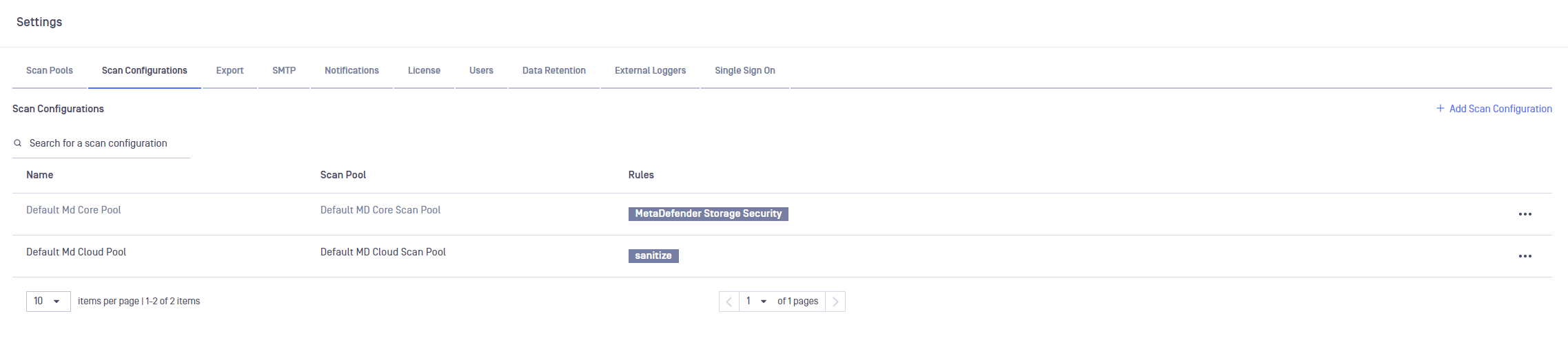
Task: Open the Data Retention tab
Action: pyautogui.click(x=553, y=70)
